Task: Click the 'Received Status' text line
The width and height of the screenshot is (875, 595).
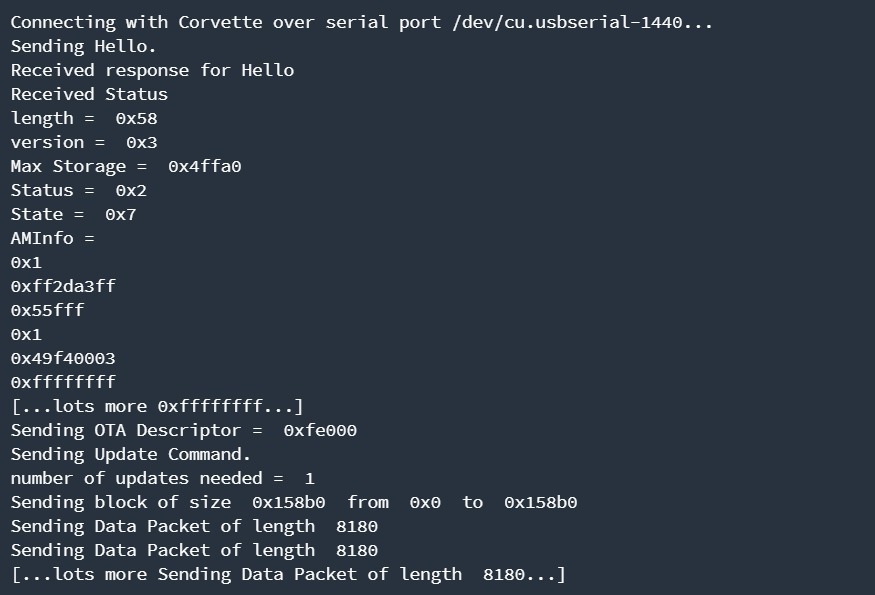Action: 89,94
